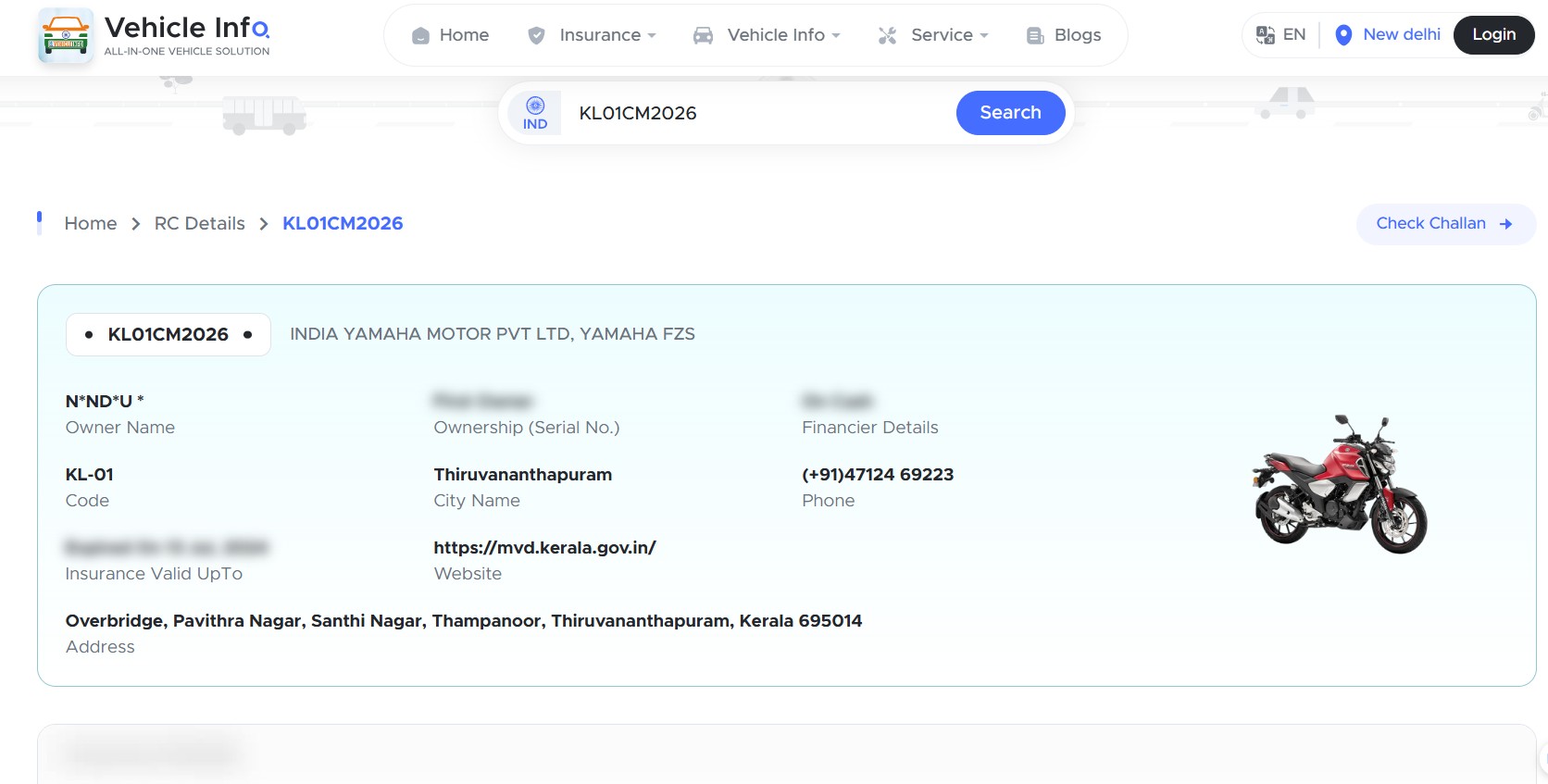Expand the Insurance dropdown arrow
Viewport: 1548px width, 784px height.
pyautogui.click(x=652, y=36)
